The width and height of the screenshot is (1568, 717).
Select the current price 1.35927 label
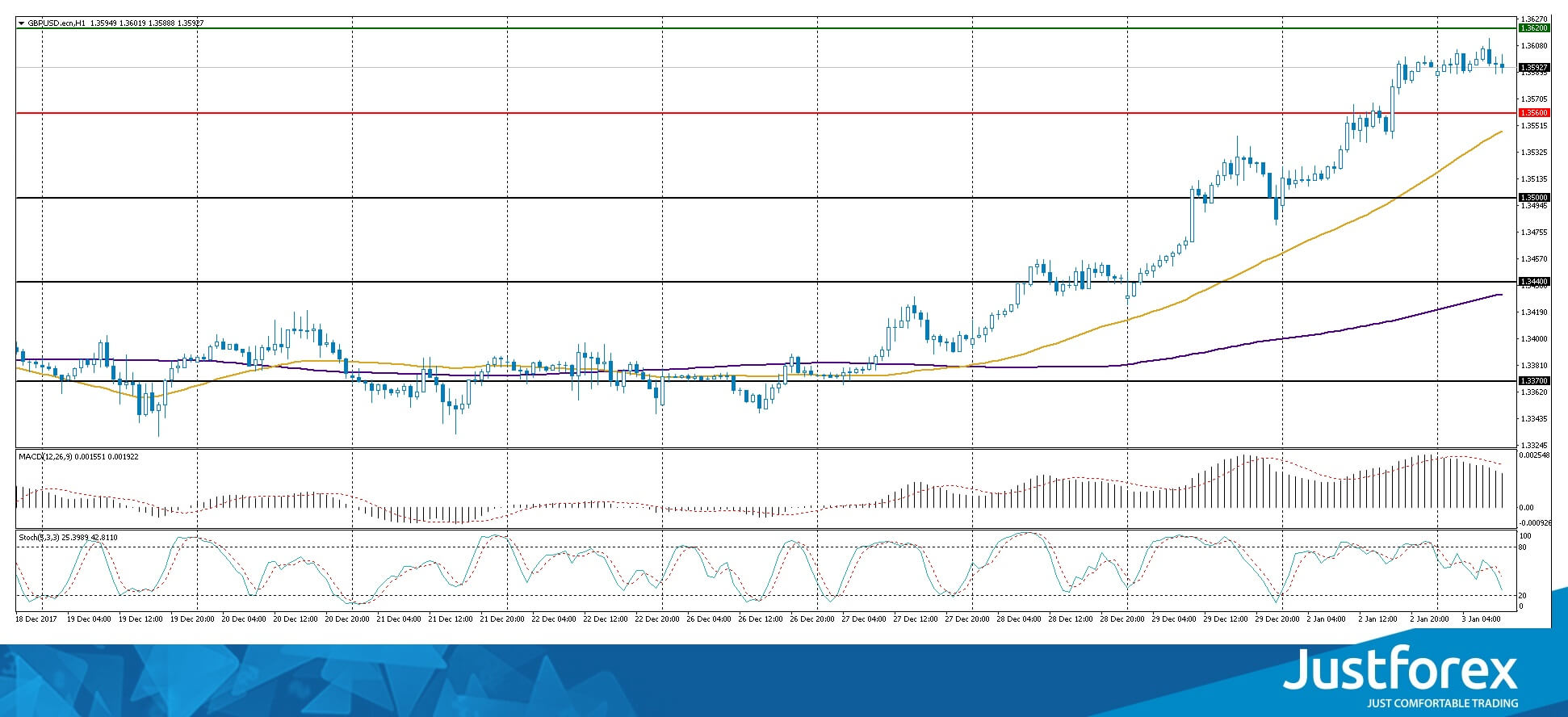[x=1534, y=68]
